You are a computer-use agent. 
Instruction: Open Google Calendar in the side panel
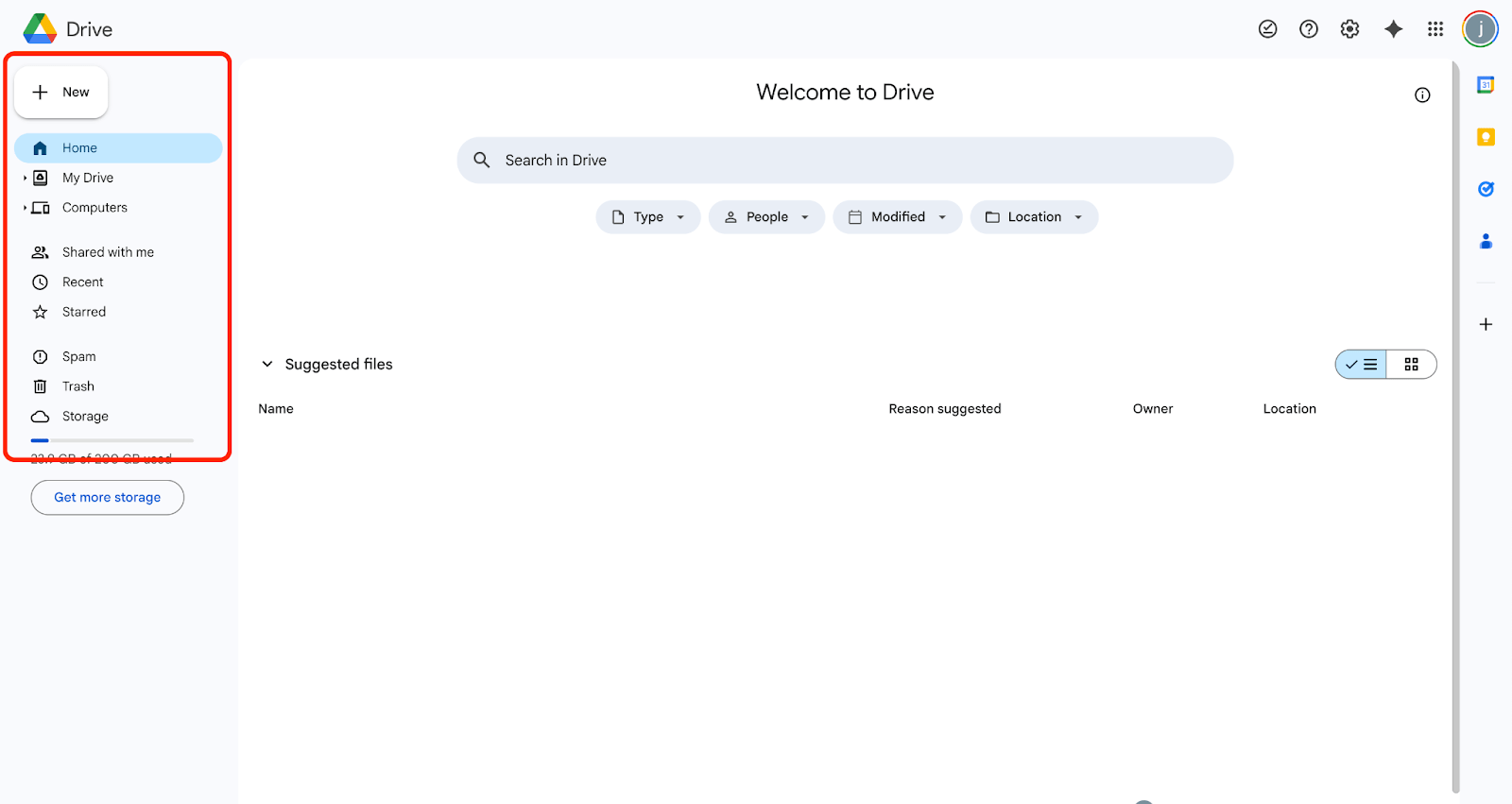[1486, 85]
